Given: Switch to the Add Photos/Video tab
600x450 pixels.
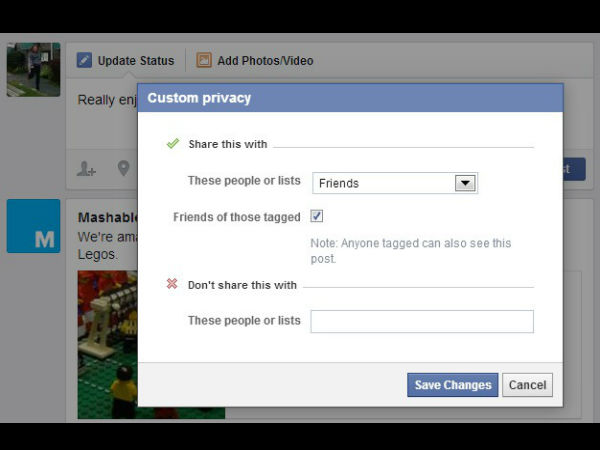Looking at the screenshot, I should click(x=255, y=60).
